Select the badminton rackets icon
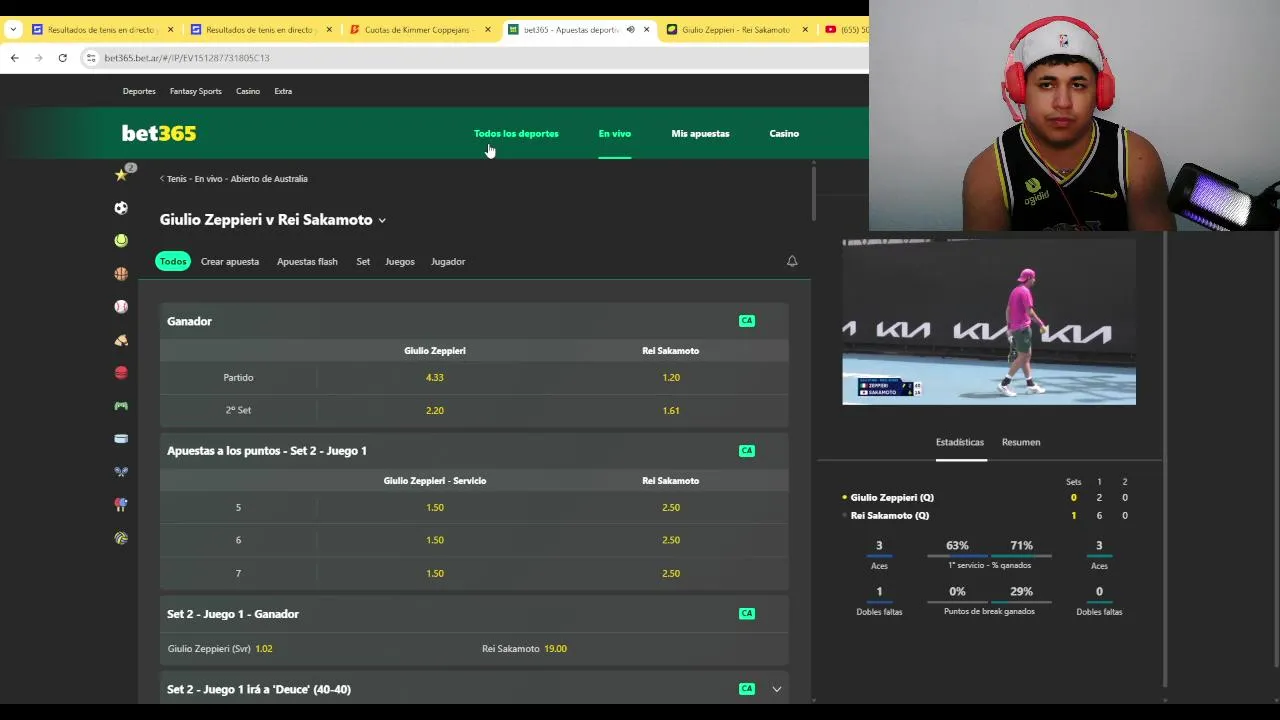The width and height of the screenshot is (1280, 720). (x=121, y=472)
